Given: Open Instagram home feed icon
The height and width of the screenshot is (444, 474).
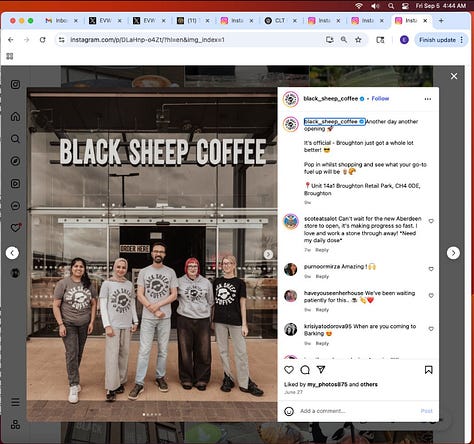Looking at the screenshot, I should tap(15, 117).
